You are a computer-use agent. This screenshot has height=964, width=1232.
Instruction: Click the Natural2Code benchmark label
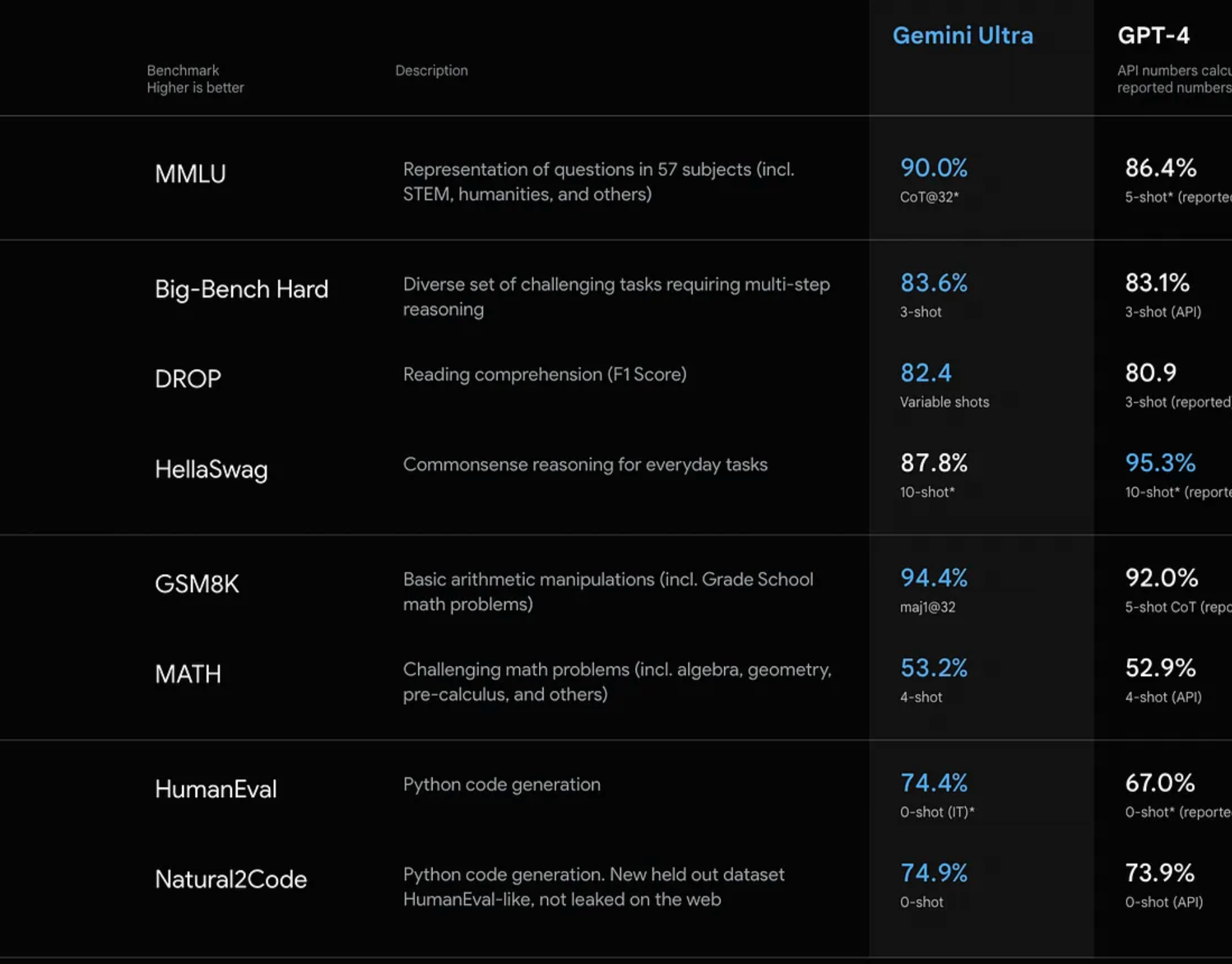pos(231,879)
